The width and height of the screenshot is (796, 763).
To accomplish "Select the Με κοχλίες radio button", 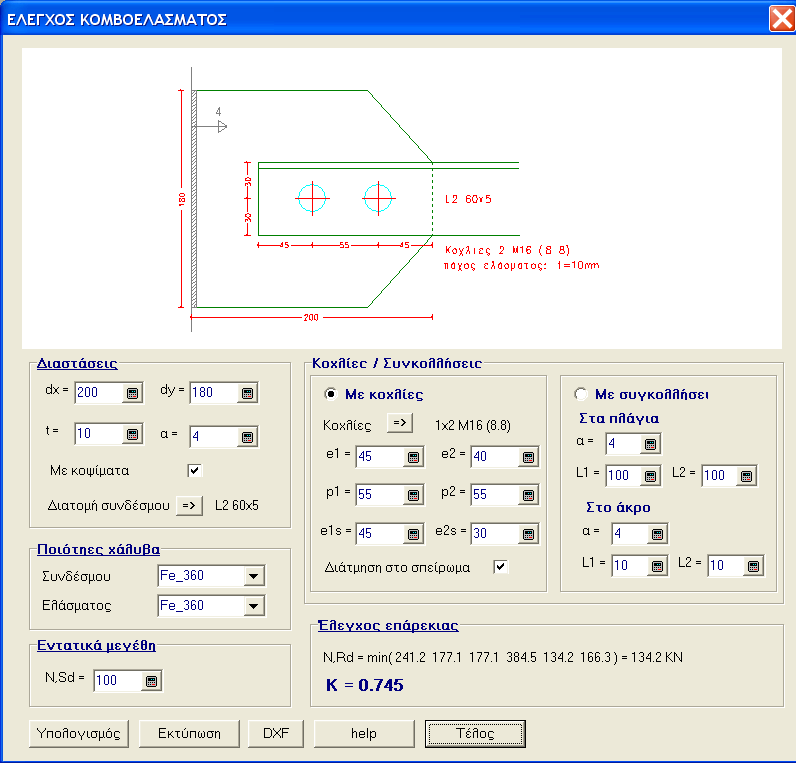I will point(330,394).
